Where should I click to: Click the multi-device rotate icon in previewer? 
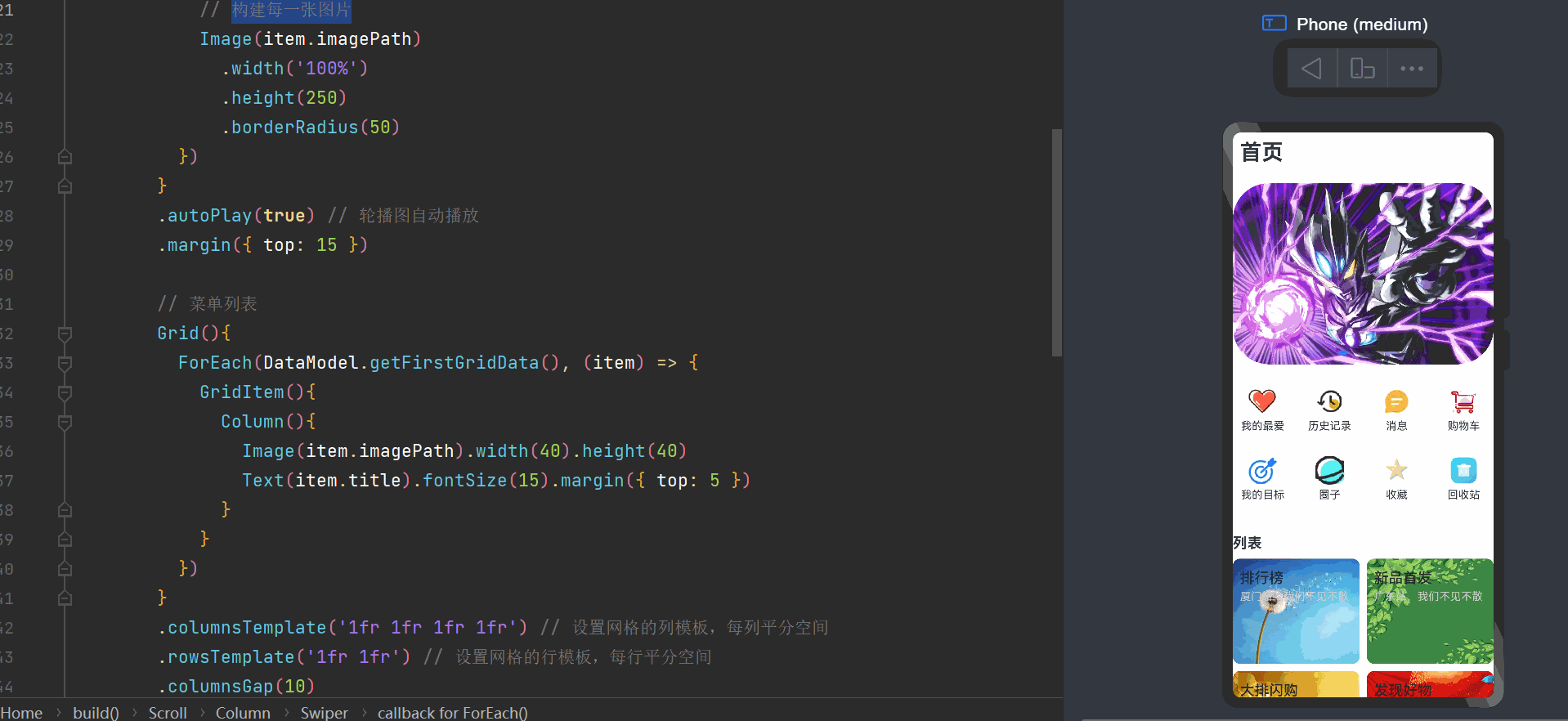point(1362,69)
